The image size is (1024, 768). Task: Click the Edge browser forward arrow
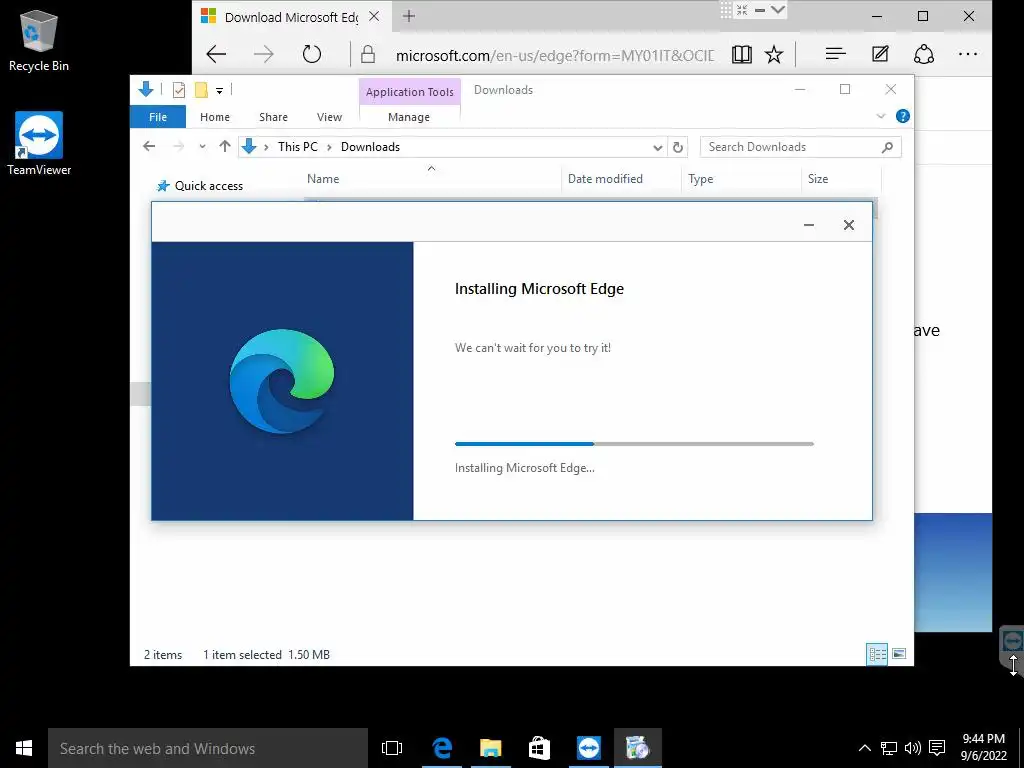point(264,54)
